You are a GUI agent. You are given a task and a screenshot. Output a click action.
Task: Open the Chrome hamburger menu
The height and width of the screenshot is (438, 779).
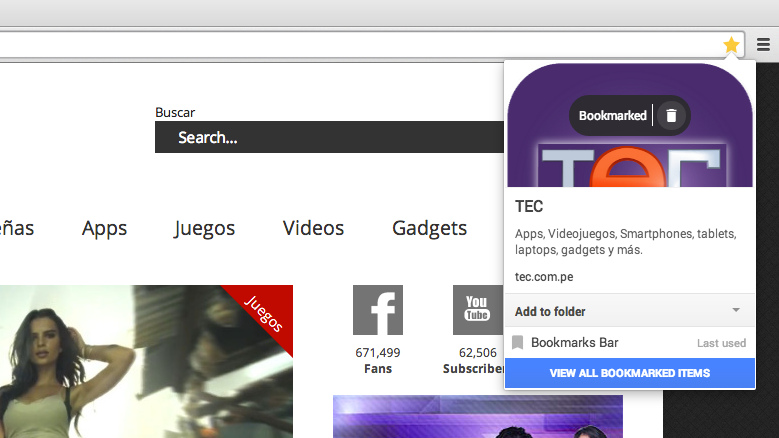763,45
